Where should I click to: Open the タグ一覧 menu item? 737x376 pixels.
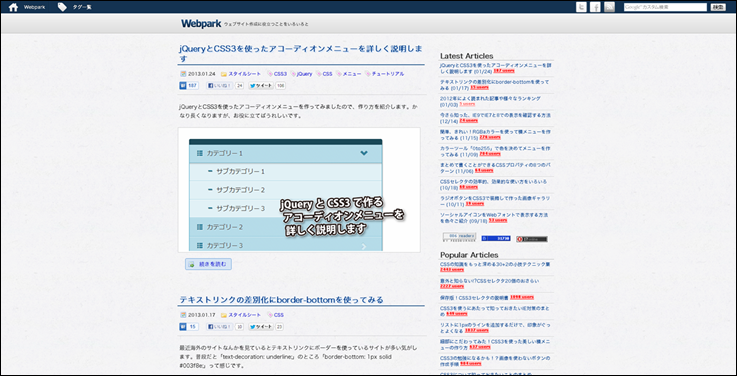(82, 8)
